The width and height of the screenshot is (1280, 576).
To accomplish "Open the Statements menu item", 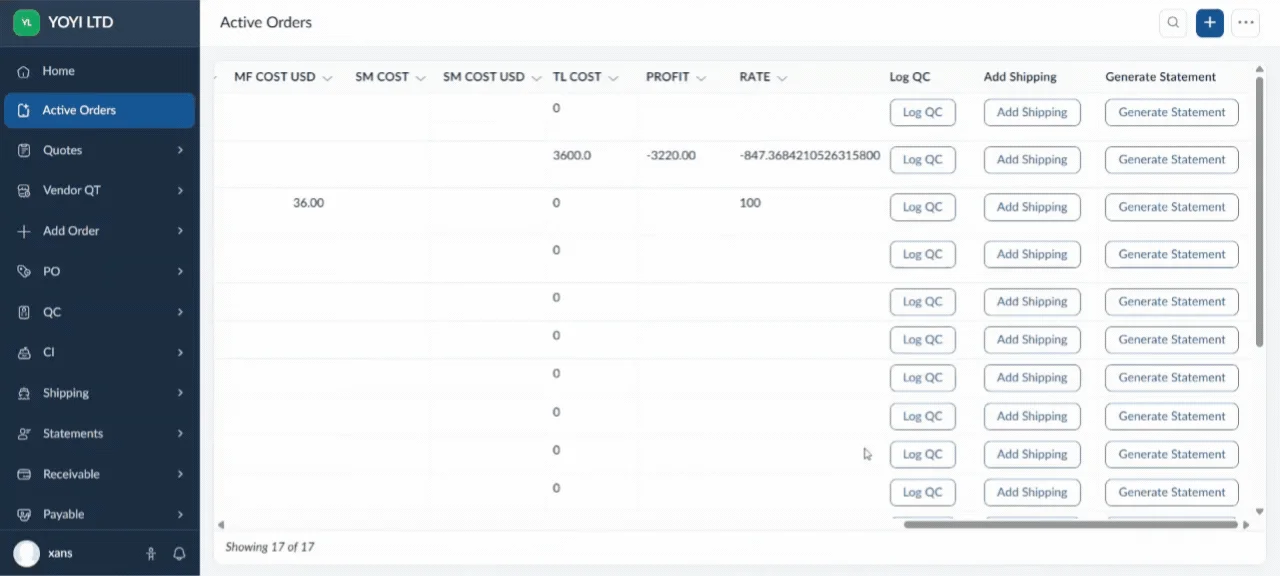I will click(x=100, y=433).
